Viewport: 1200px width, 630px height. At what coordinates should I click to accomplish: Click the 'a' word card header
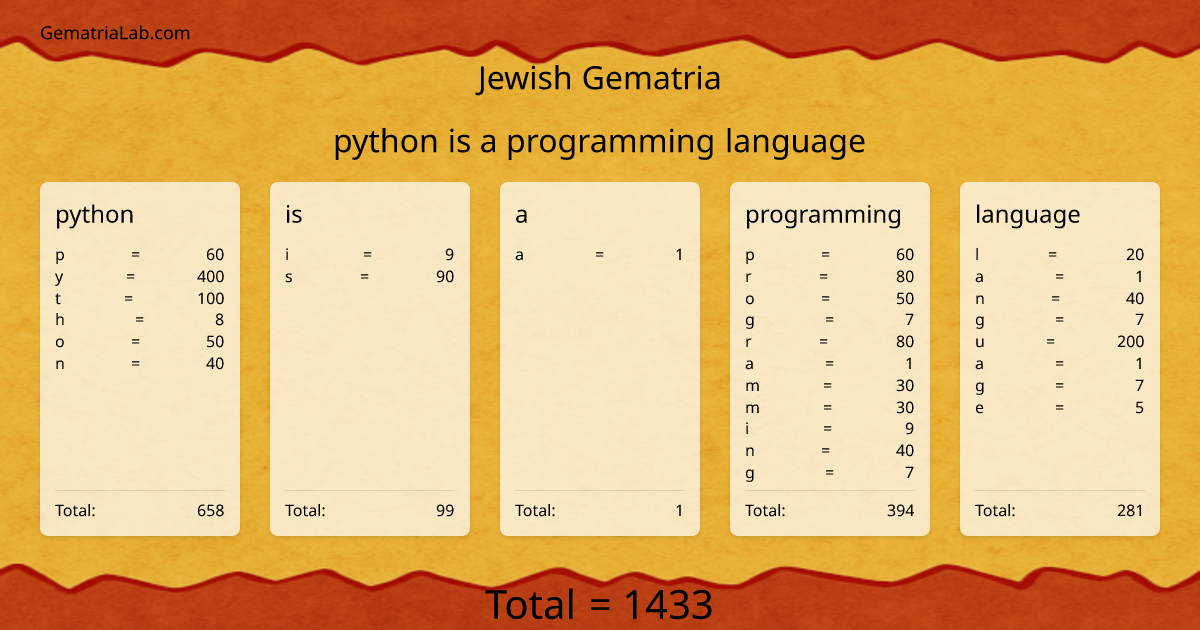coord(521,214)
